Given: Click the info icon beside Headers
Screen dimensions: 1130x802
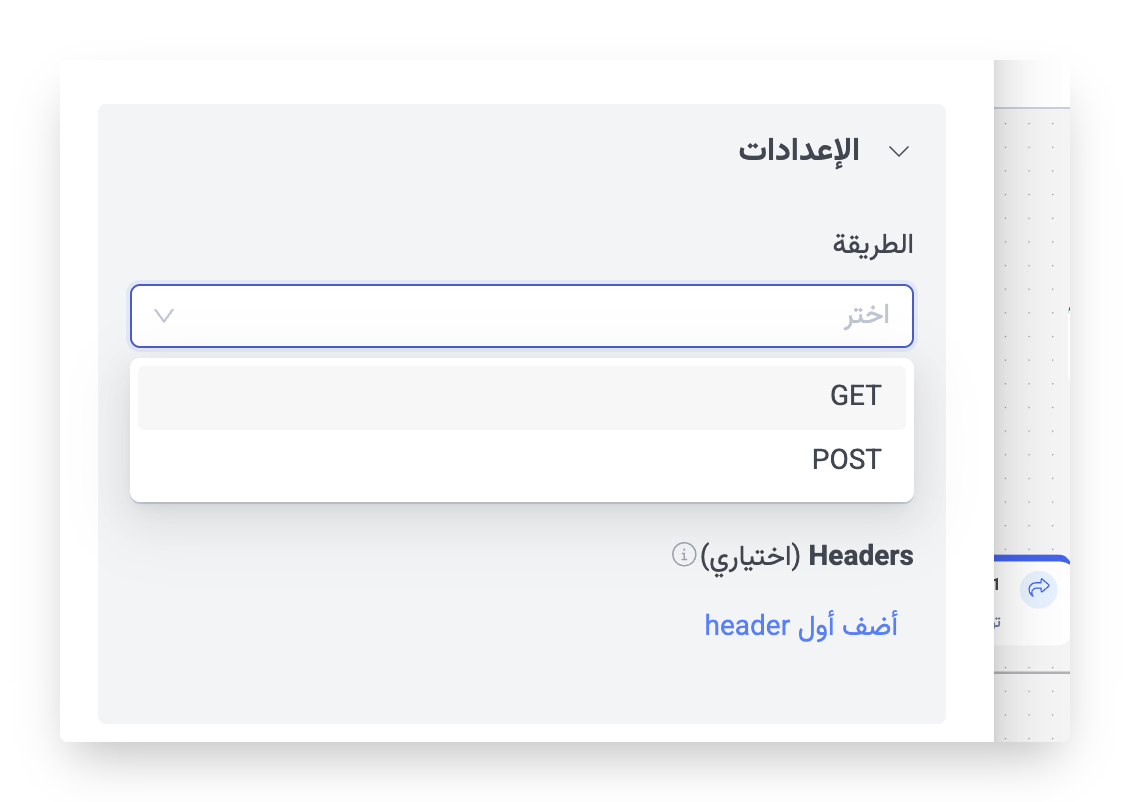Looking at the screenshot, I should (x=684, y=554).
